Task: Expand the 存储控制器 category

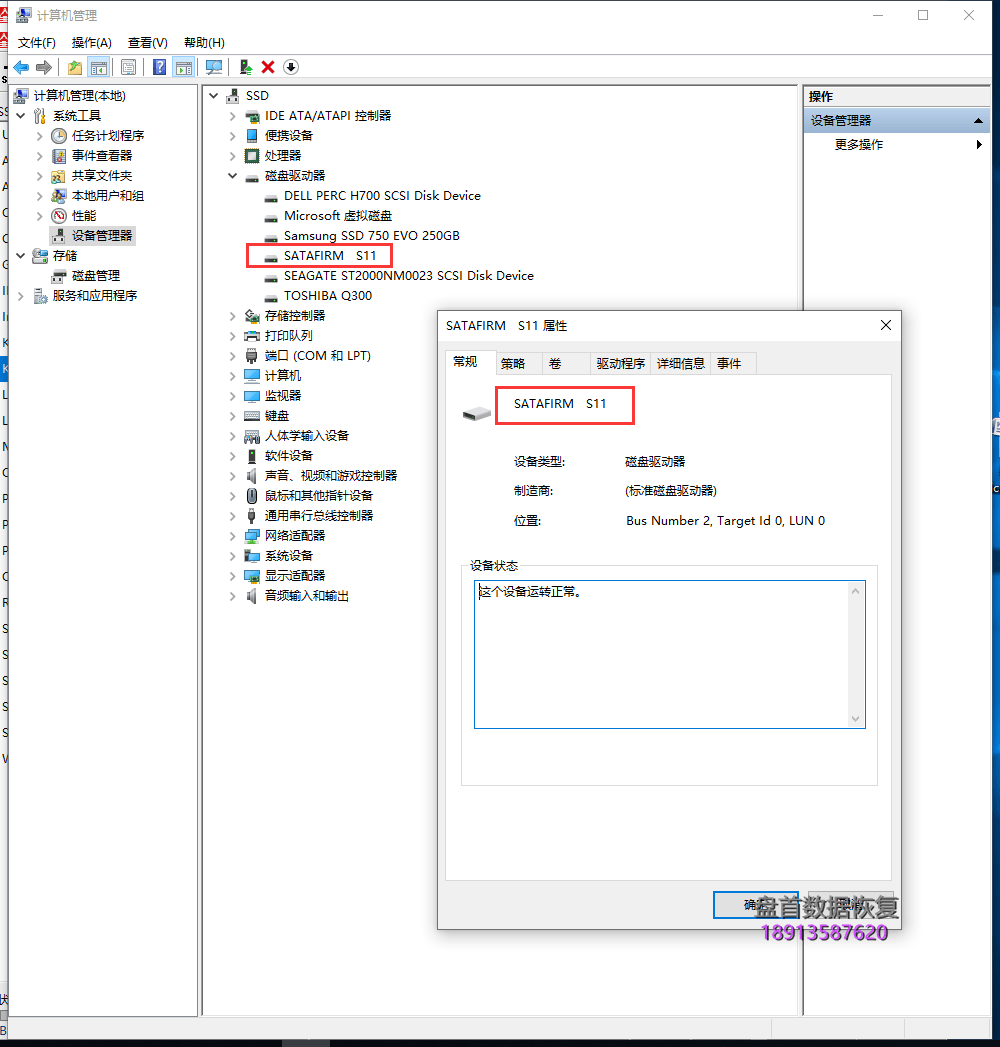Action: tap(232, 316)
